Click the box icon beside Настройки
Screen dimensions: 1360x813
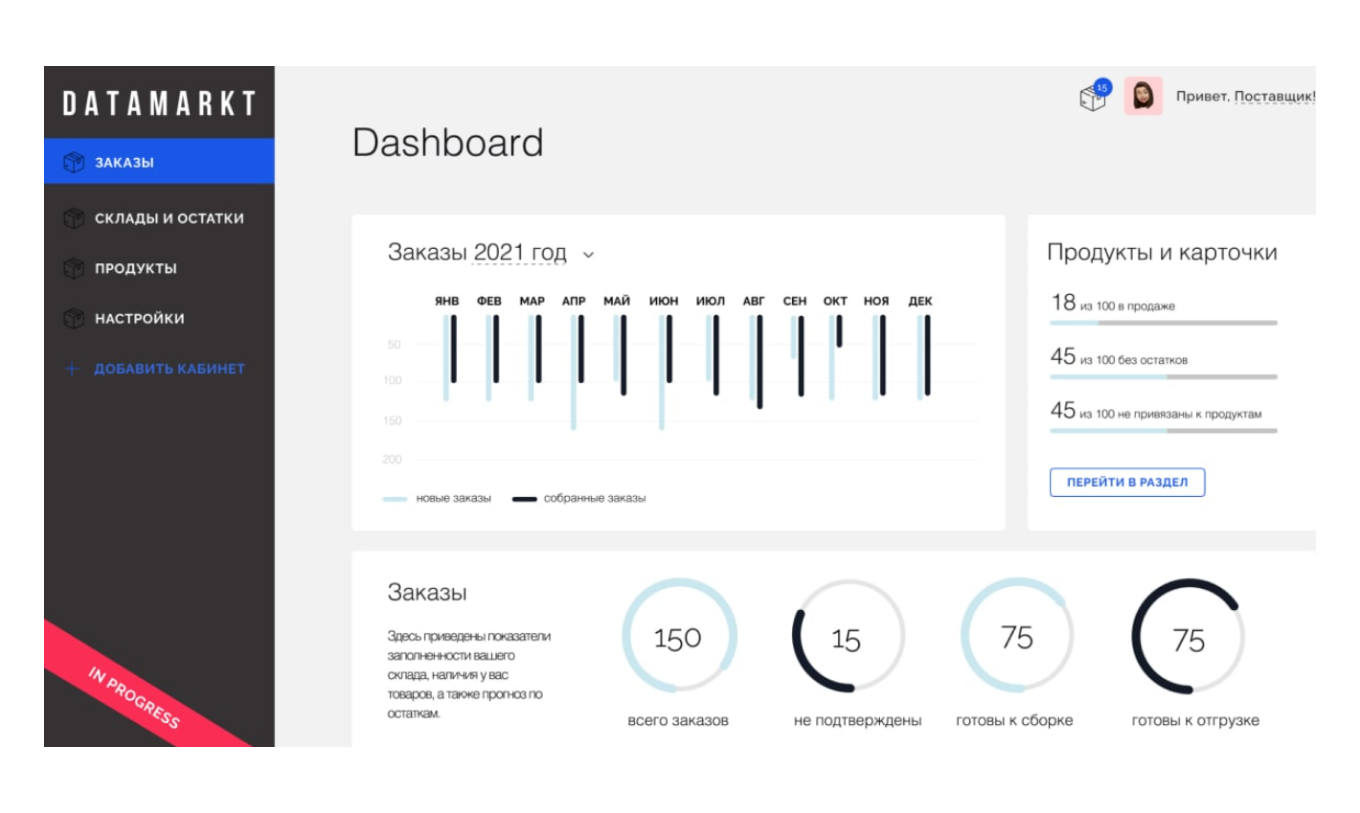pos(73,318)
